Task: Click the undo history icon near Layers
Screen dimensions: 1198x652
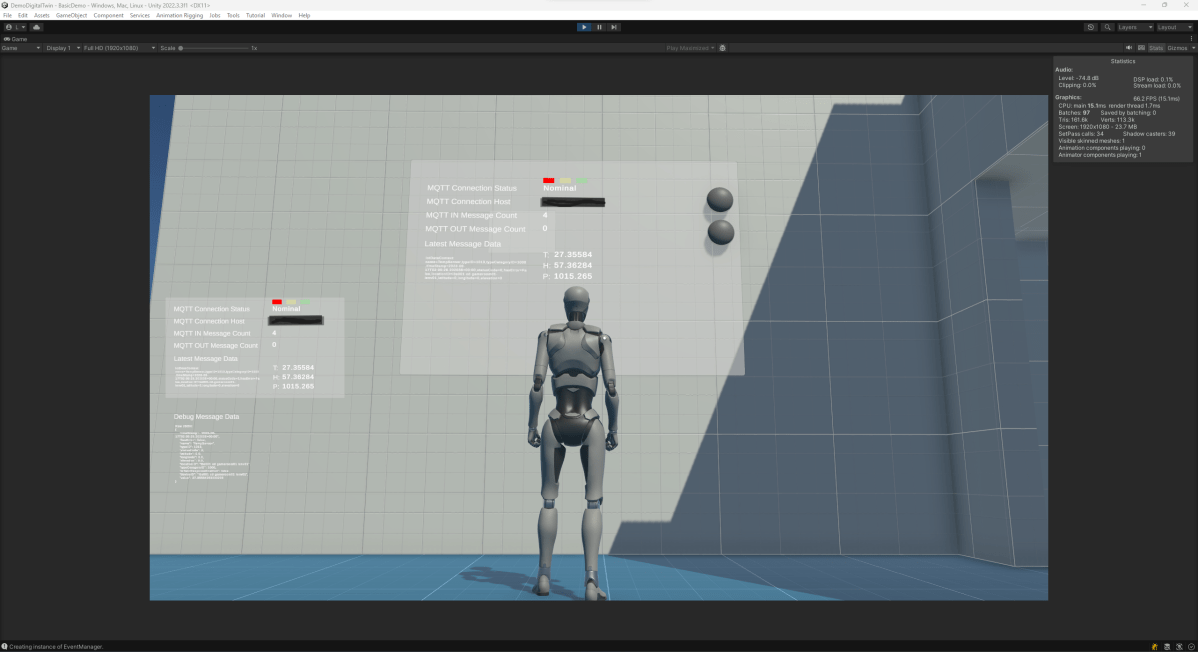Action: (x=1091, y=27)
